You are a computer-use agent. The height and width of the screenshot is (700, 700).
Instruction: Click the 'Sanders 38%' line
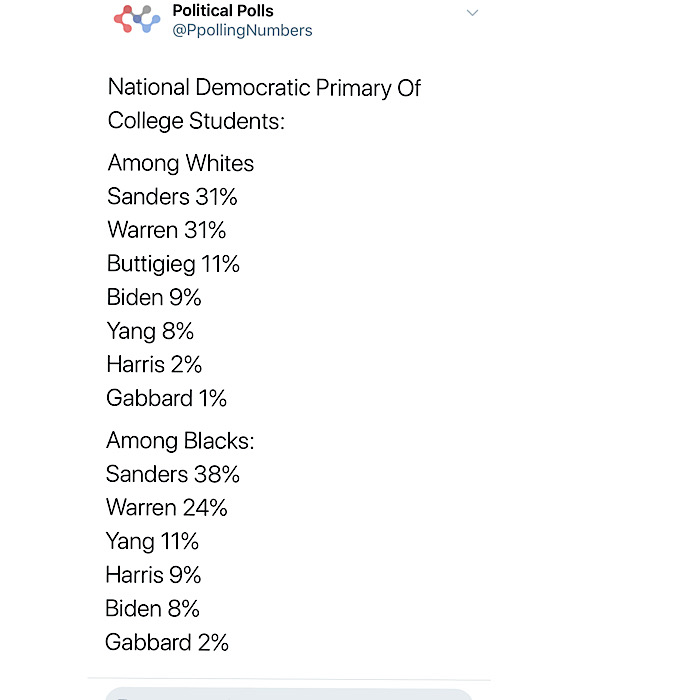click(172, 474)
